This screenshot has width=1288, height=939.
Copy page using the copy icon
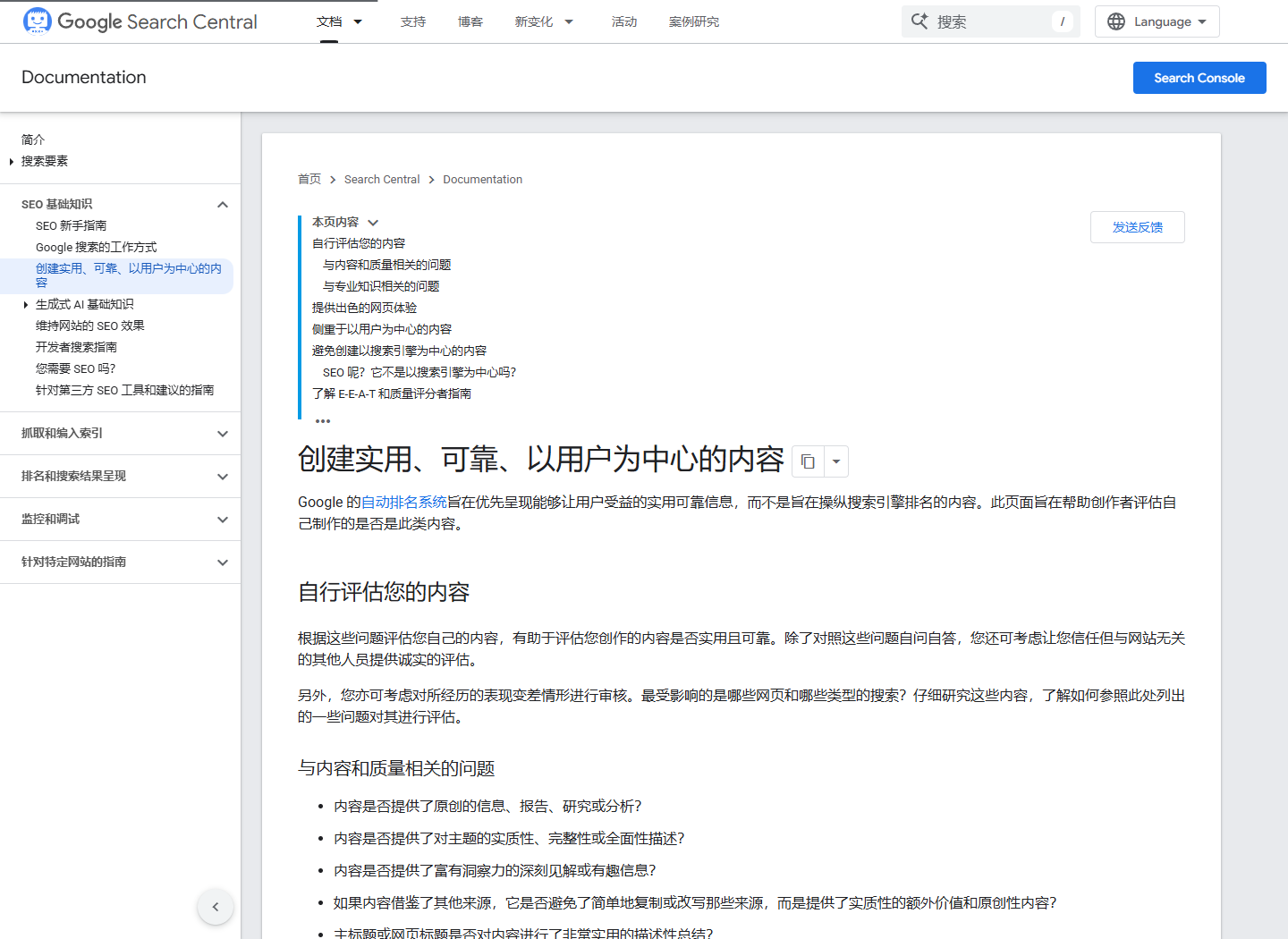click(808, 461)
